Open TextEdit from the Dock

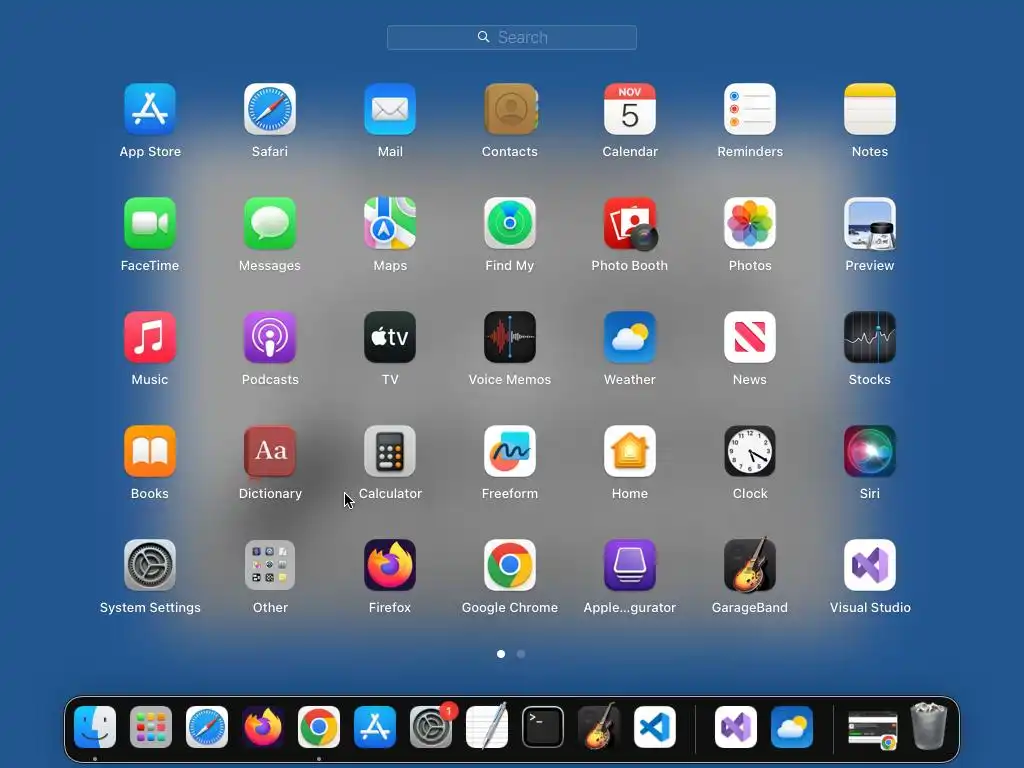[x=487, y=727]
